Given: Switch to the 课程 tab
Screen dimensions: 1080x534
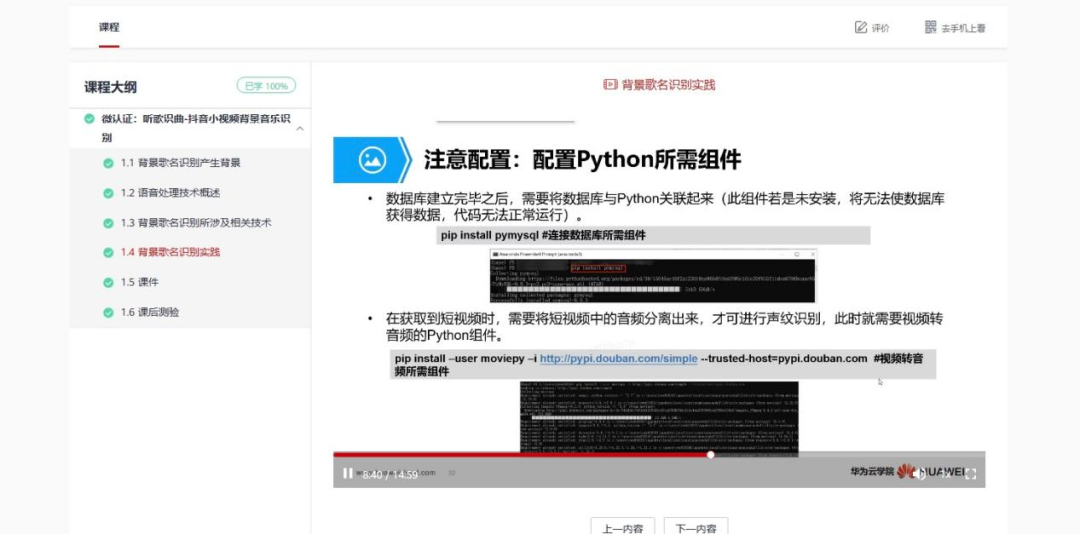Looking at the screenshot, I should tap(109, 28).
